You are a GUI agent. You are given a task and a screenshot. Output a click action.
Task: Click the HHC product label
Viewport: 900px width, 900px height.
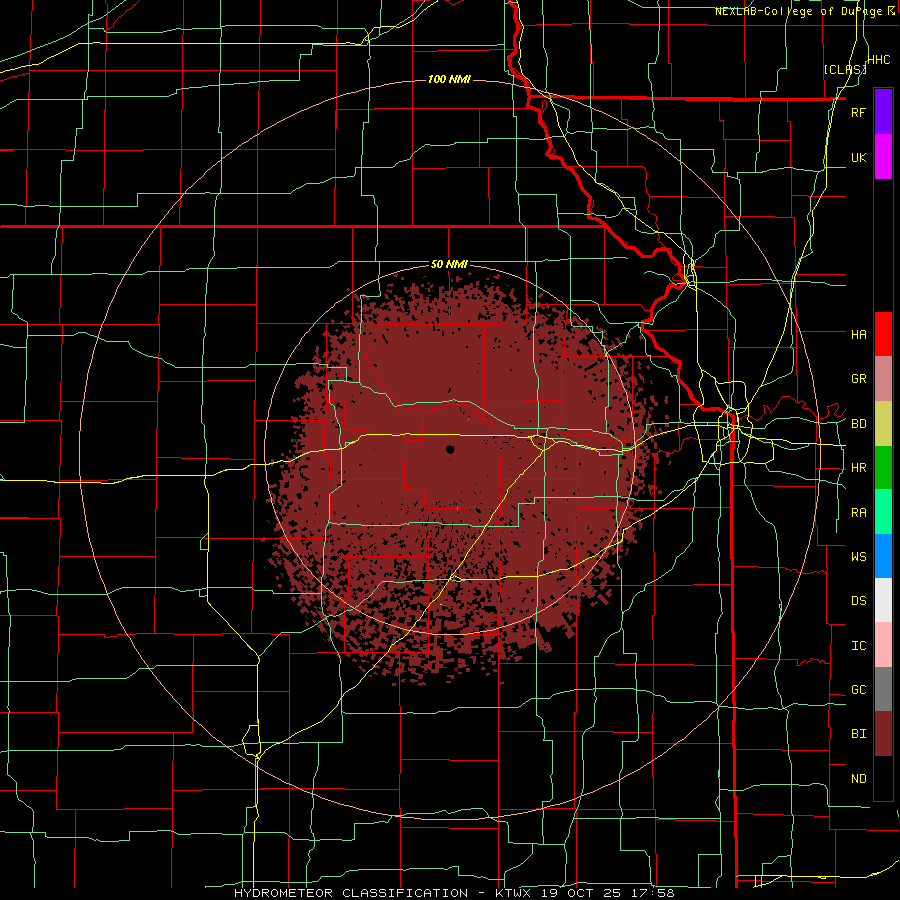(x=879, y=60)
